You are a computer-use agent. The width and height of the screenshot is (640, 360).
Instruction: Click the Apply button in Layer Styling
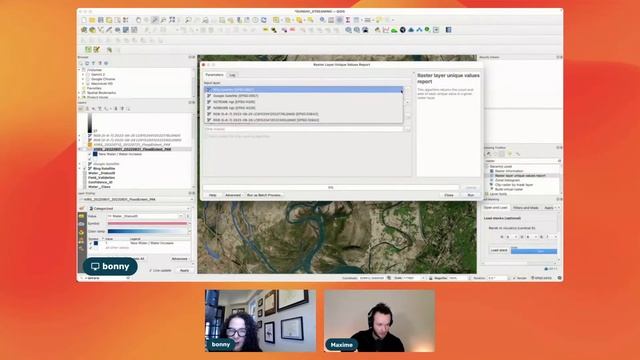coord(184,271)
